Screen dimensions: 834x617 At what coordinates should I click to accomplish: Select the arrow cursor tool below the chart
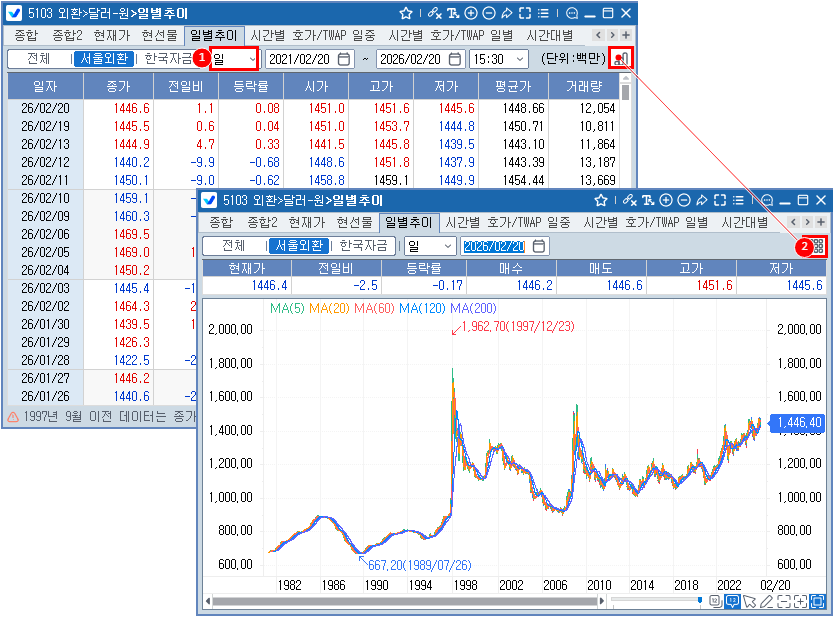749,601
